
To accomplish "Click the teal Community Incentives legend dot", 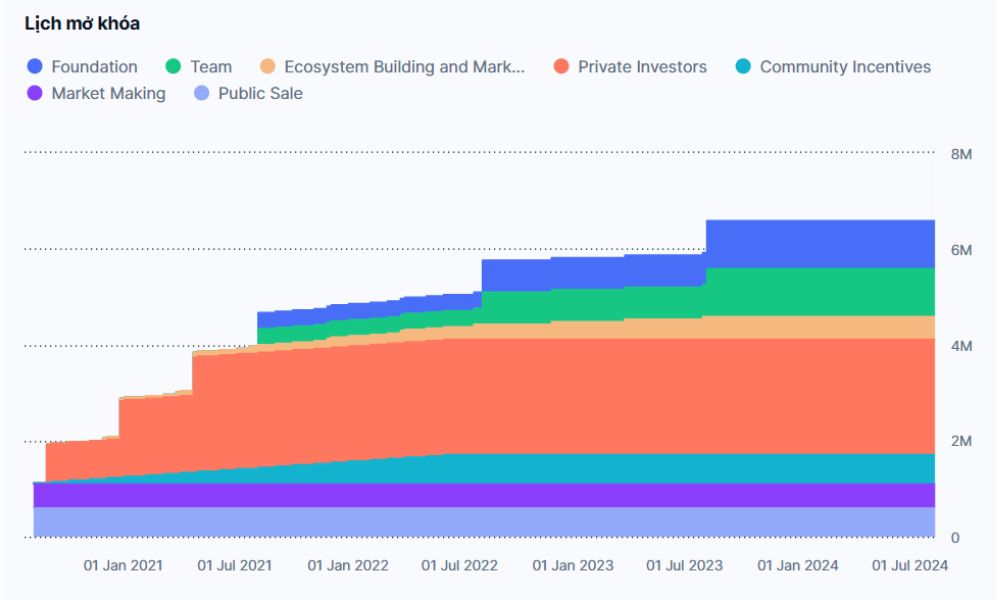I will click(743, 67).
